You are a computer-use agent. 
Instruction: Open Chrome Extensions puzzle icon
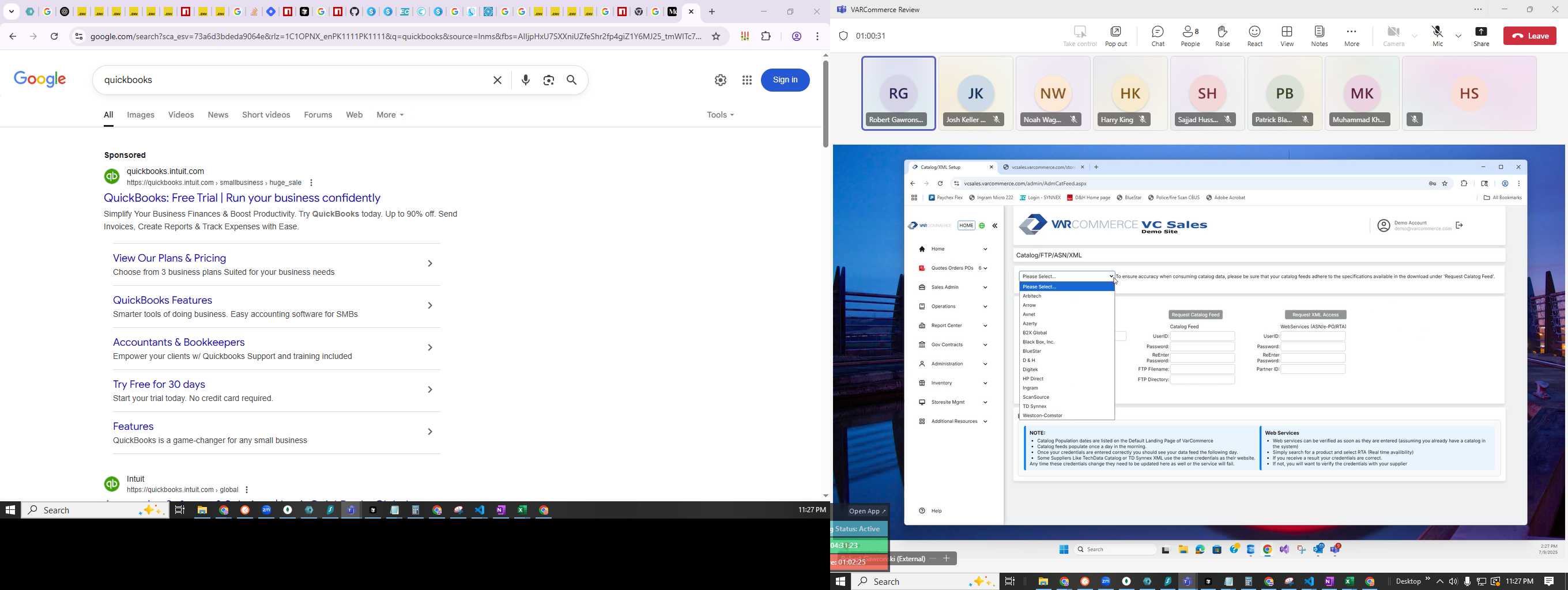[766, 36]
